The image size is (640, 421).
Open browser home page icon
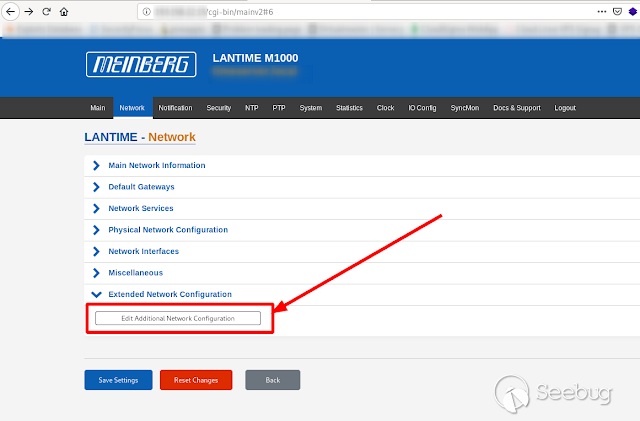[64, 12]
